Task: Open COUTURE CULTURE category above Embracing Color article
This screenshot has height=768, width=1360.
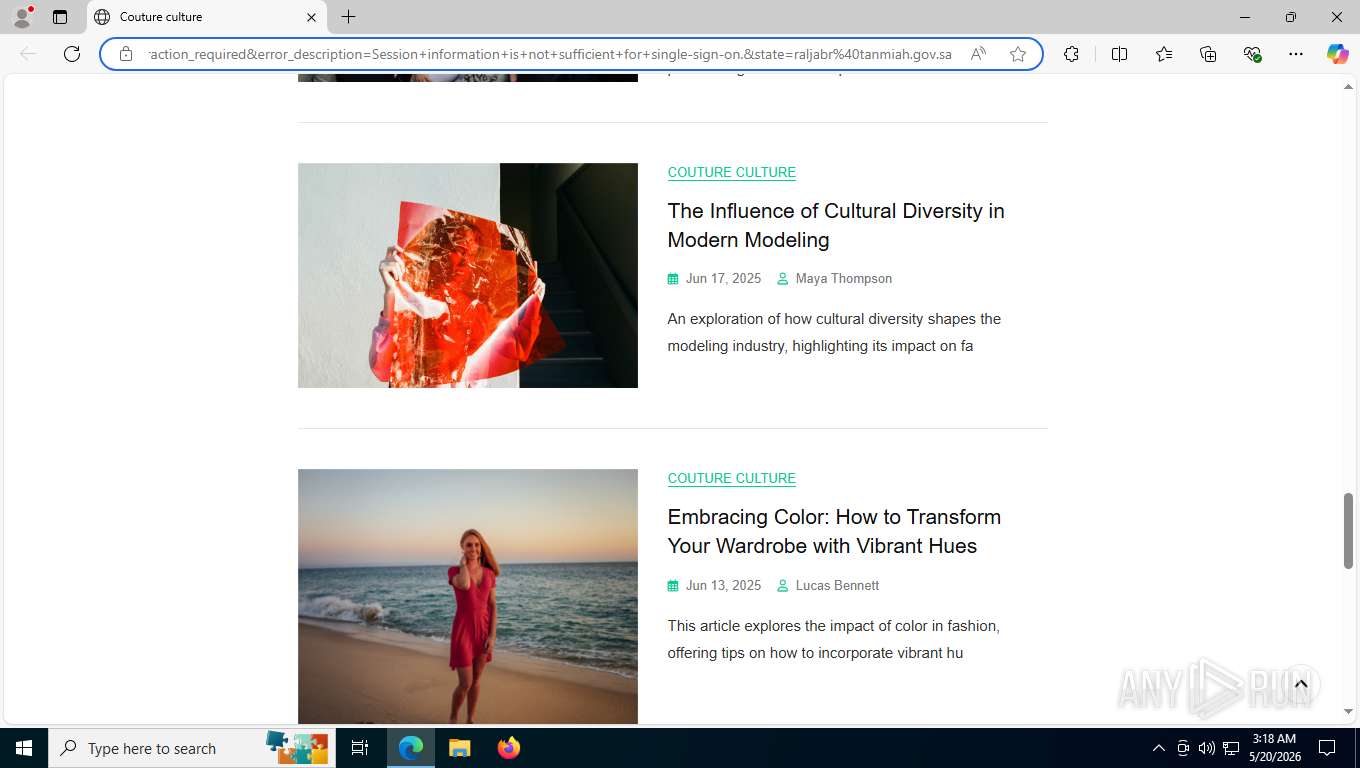Action: tap(732, 478)
